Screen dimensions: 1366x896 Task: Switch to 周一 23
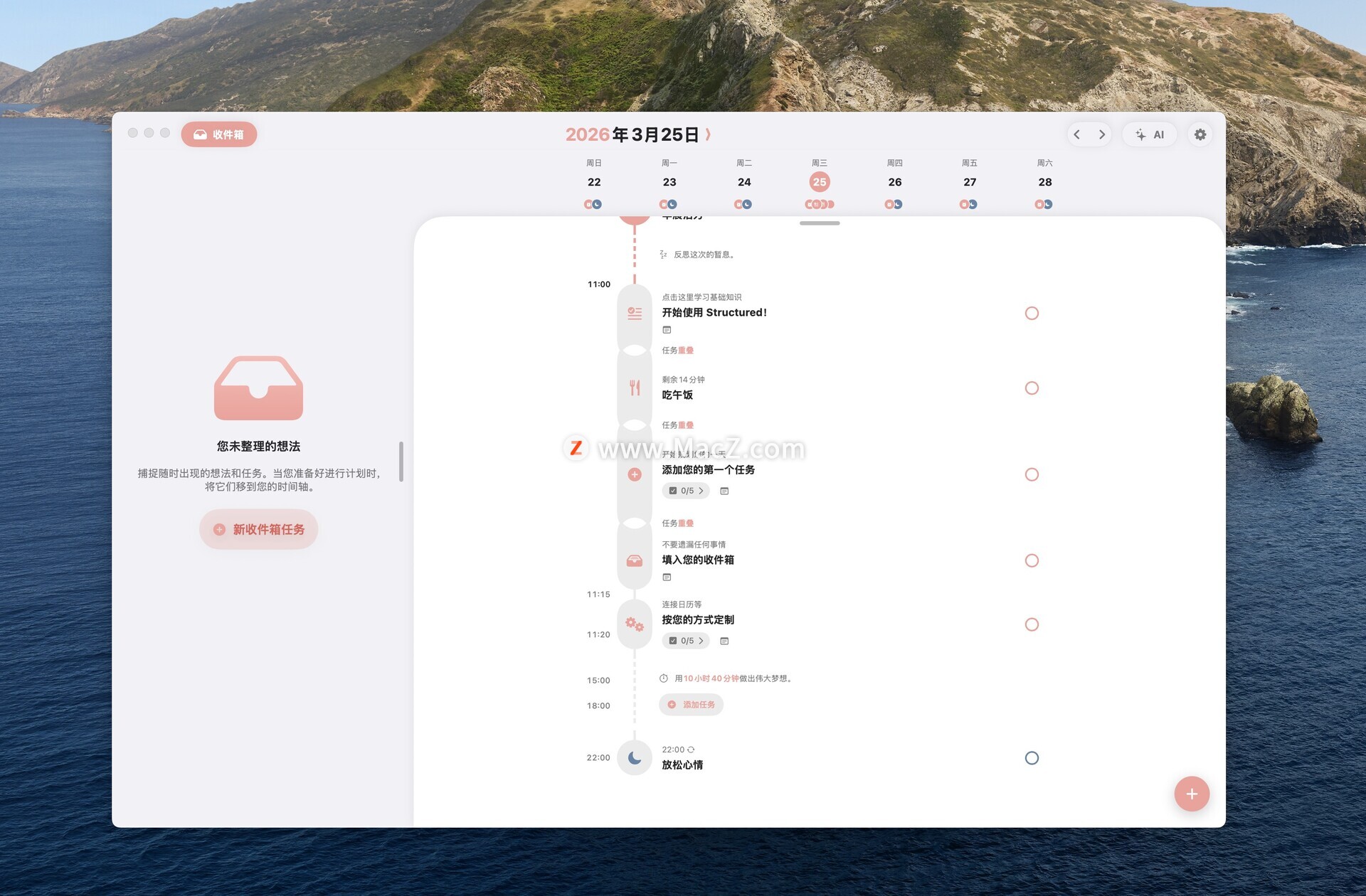[x=669, y=182]
